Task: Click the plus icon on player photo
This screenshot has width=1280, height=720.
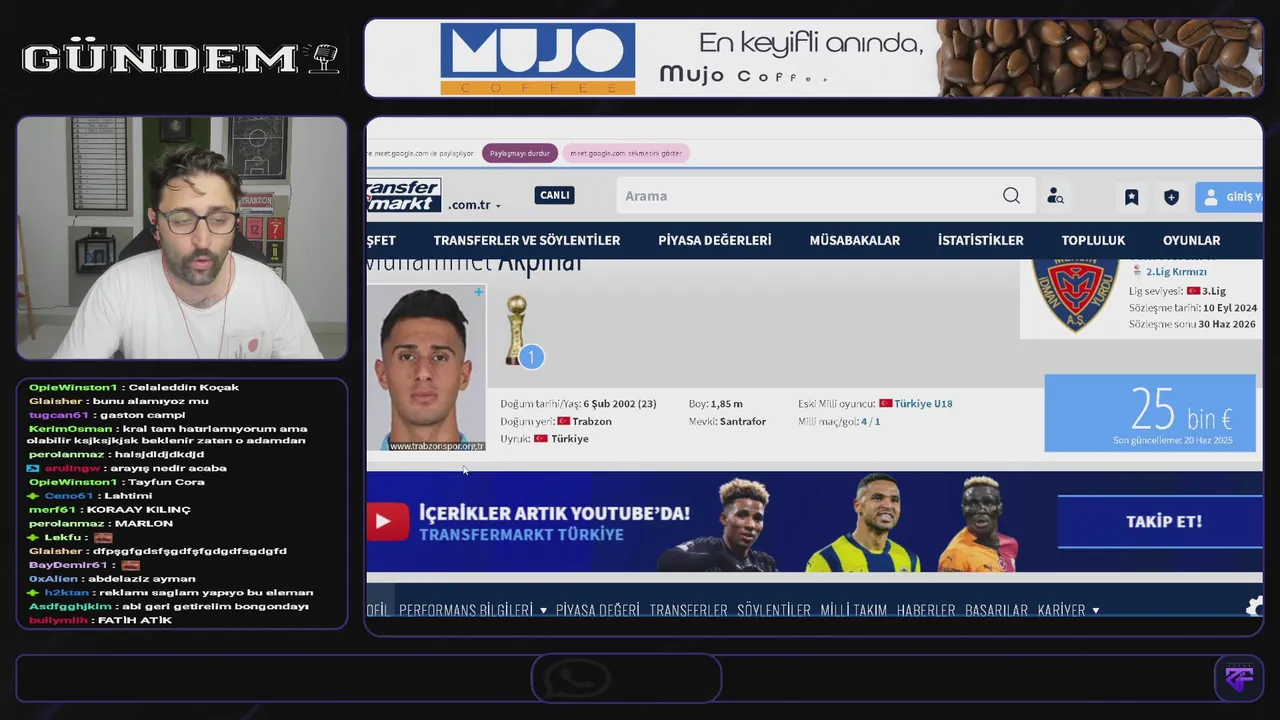Action: 478,292
